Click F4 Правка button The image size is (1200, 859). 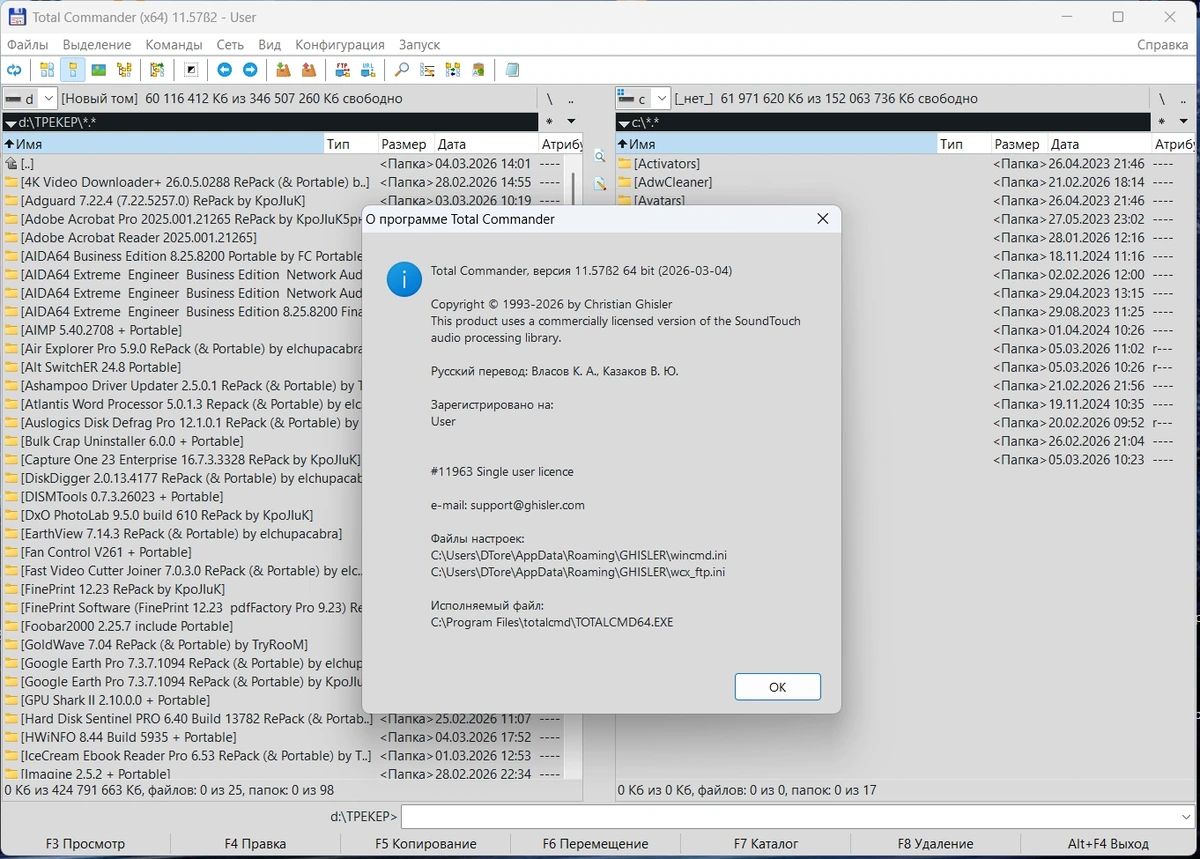256,844
